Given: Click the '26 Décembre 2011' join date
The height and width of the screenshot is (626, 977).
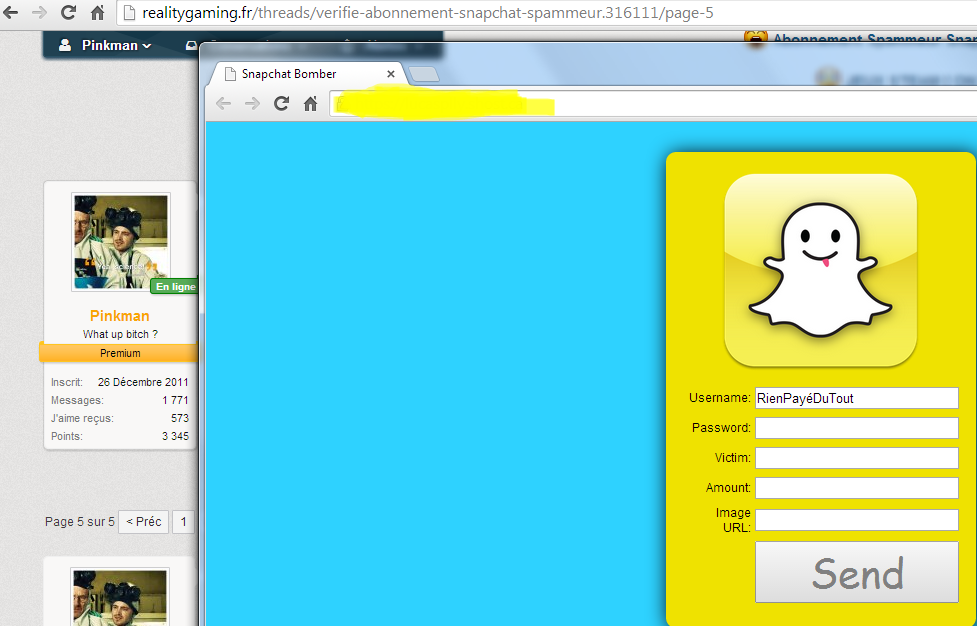Looking at the screenshot, I should [x=143, y=382].
